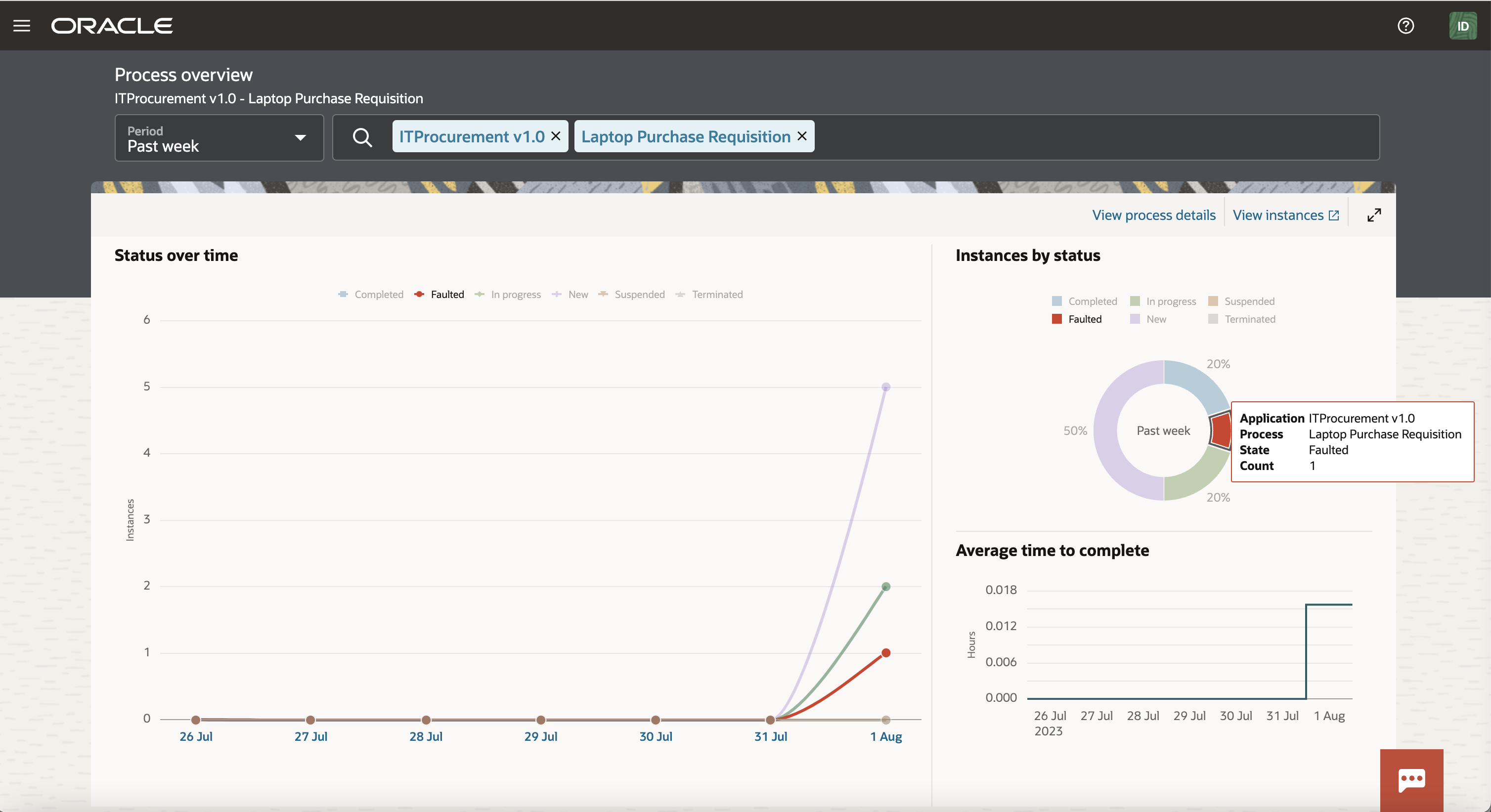1491x812 pixels.
Task: Click the Process overview heading
Action: 183,74
